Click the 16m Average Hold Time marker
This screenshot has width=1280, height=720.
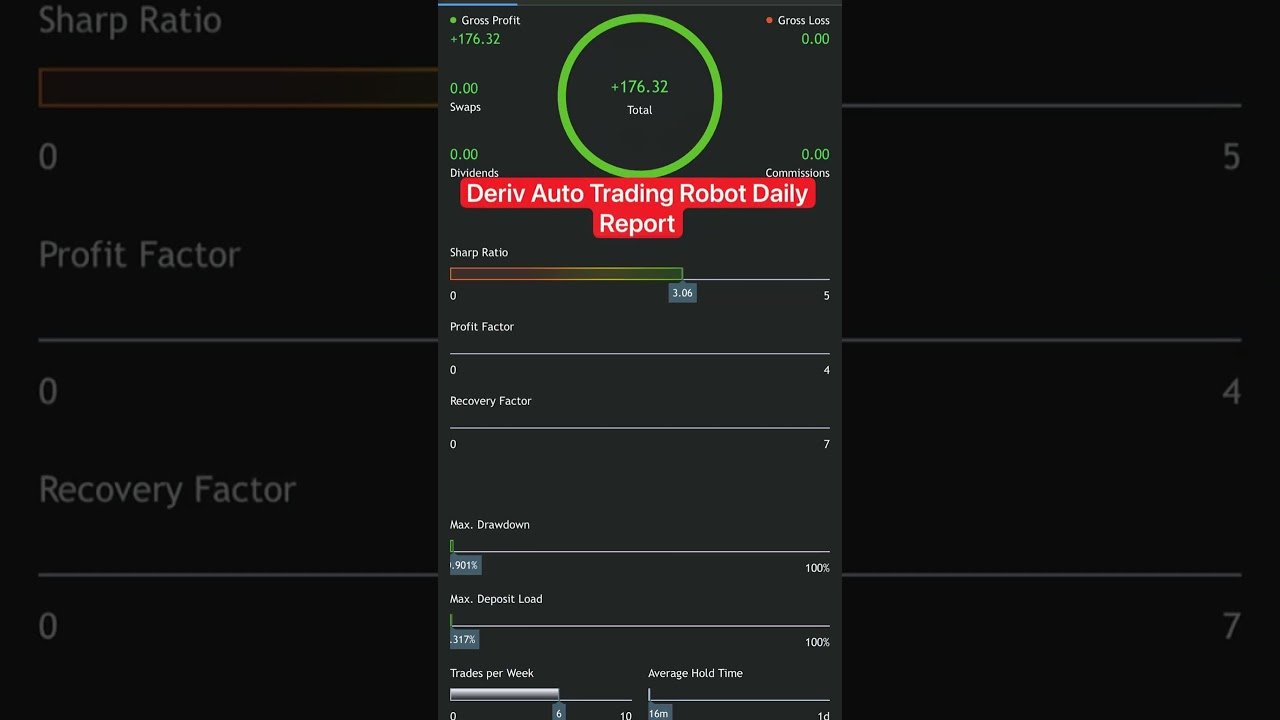click(x=659, y=712)
